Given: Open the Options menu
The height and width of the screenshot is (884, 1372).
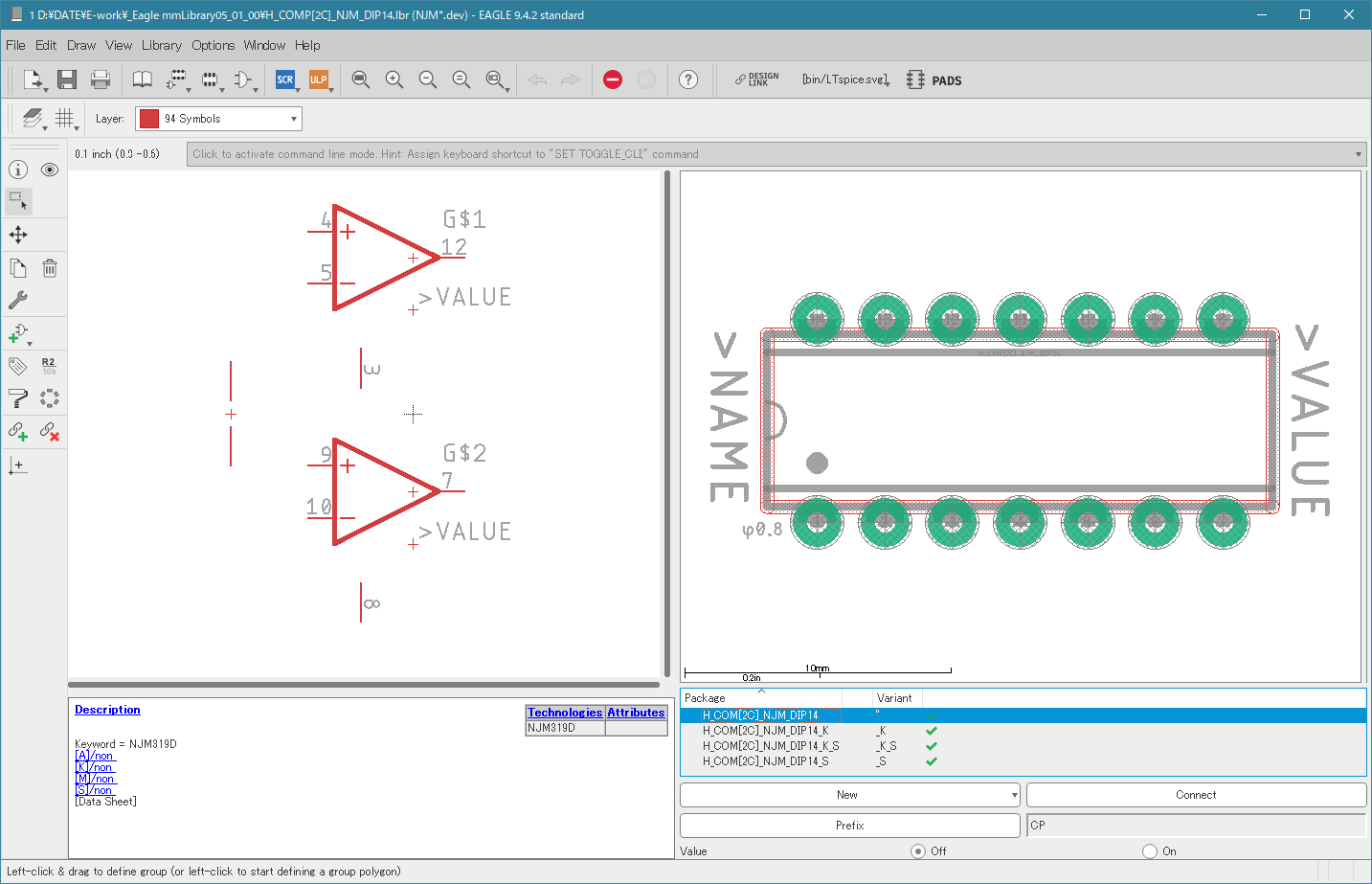Looking at the screenshot, I should pyautogui.click(x=213, y=45).
